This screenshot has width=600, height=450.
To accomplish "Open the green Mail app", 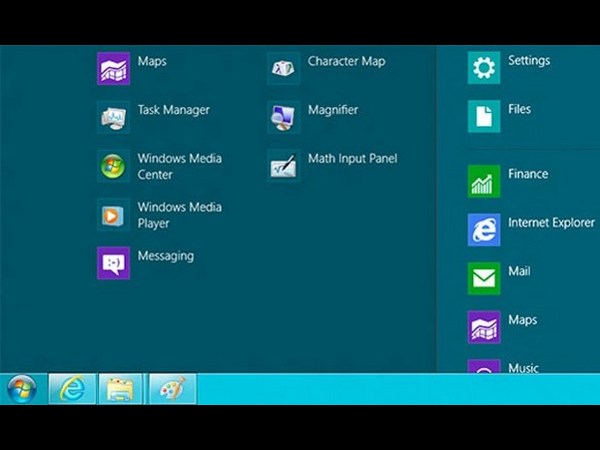I will tap(484, 278).
